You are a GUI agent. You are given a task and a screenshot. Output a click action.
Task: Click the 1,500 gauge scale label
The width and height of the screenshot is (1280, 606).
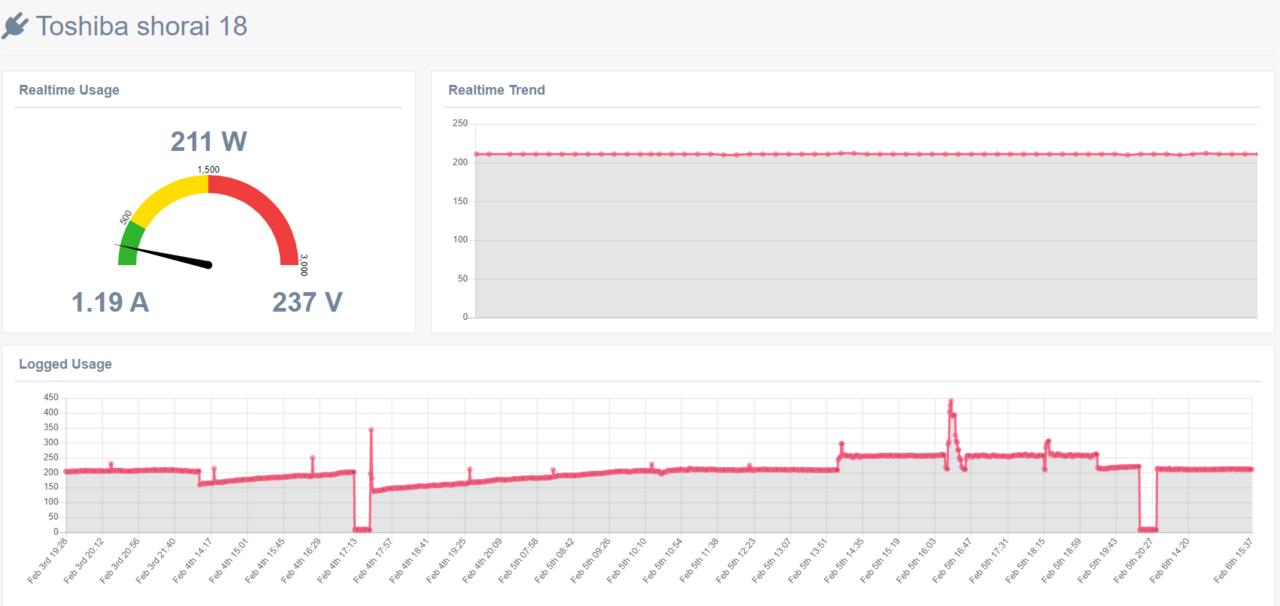coord(208,170)
